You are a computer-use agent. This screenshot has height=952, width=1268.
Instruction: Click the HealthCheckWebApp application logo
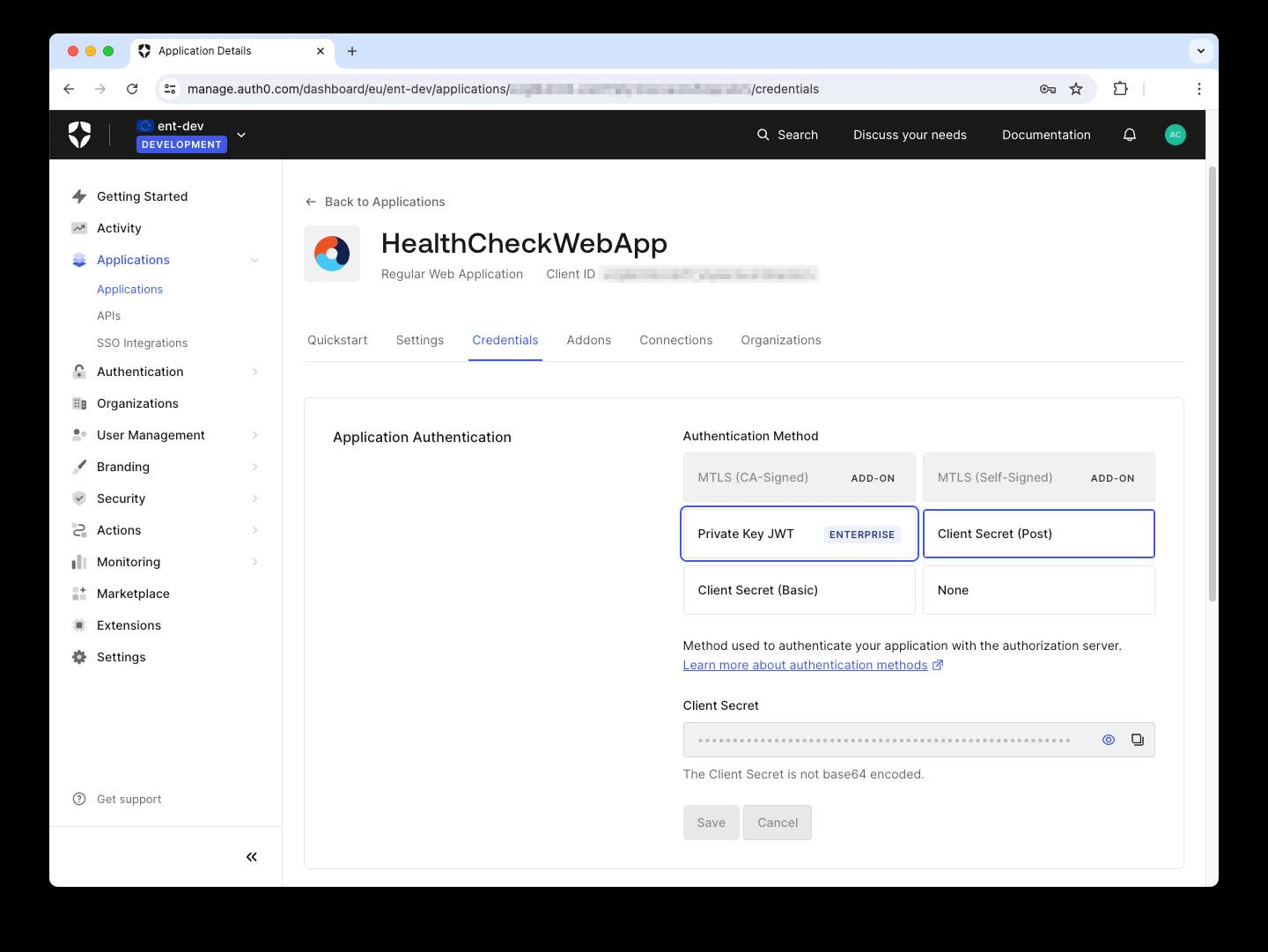tap(332, 254)
